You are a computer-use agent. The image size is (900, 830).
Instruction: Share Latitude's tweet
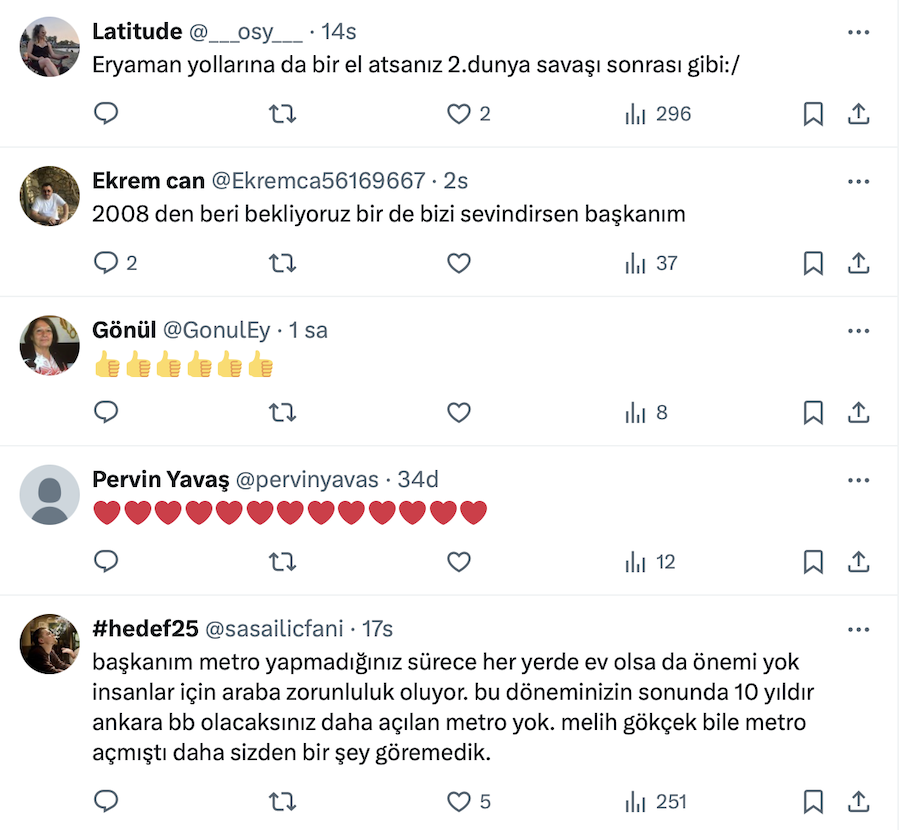tap(858, 114)
